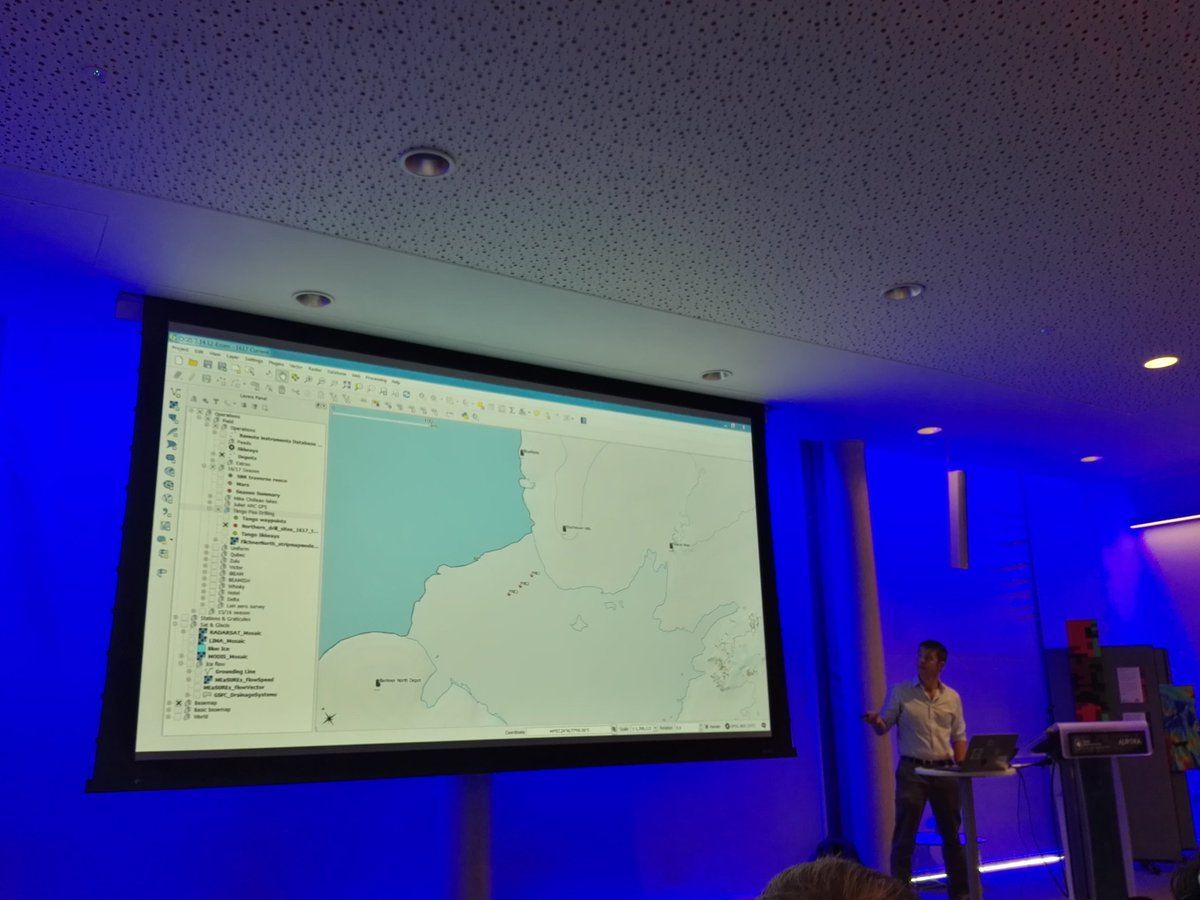Toggle the Basemap group visibility checkbox
The height and width of the screenshot is (900, 1200).
[178, 703]
